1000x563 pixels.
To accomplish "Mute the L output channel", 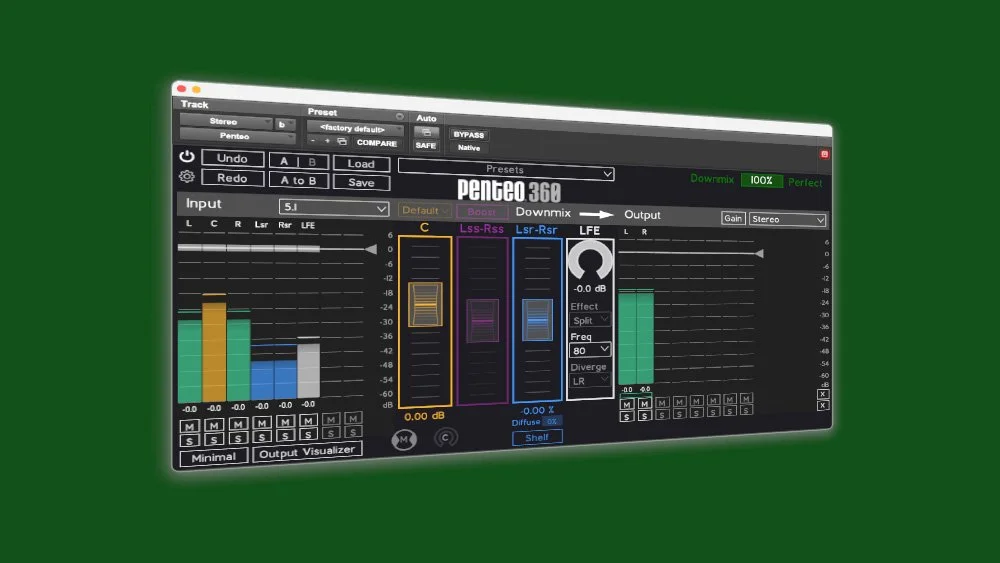I will coord(627,404).
